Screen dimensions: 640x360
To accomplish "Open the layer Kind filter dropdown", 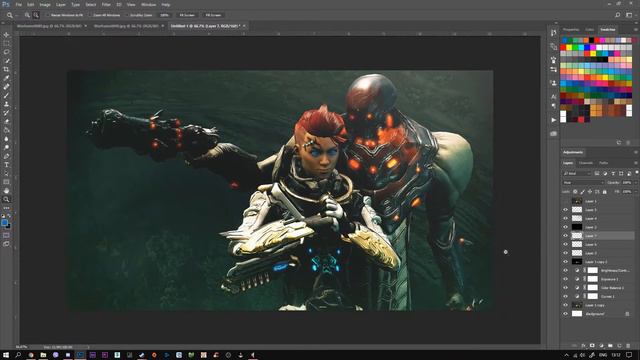I will tap(577, 173).
